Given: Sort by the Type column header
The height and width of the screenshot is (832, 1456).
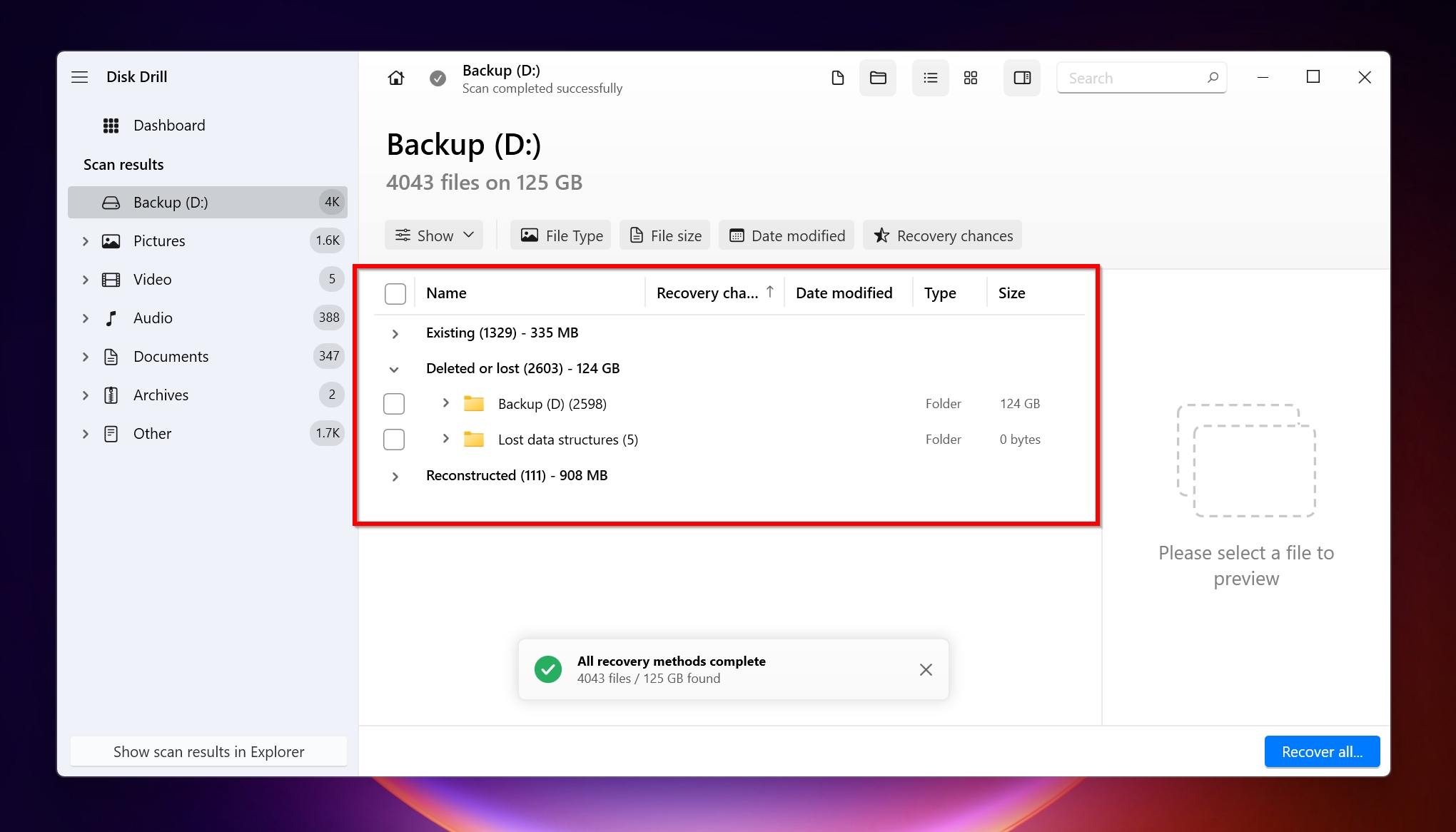Looking at the screenshot, I should [x=940, y=293].
